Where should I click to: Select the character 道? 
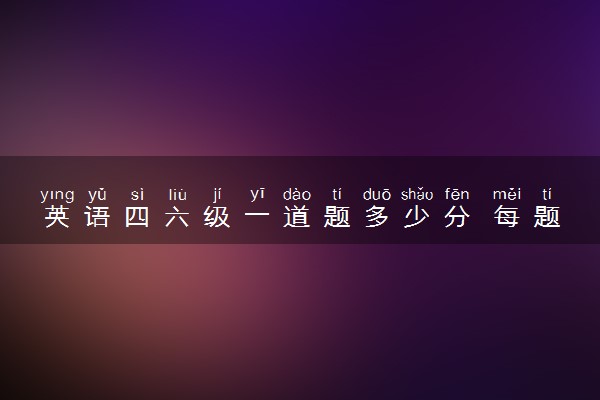click(x=297, y=216)
